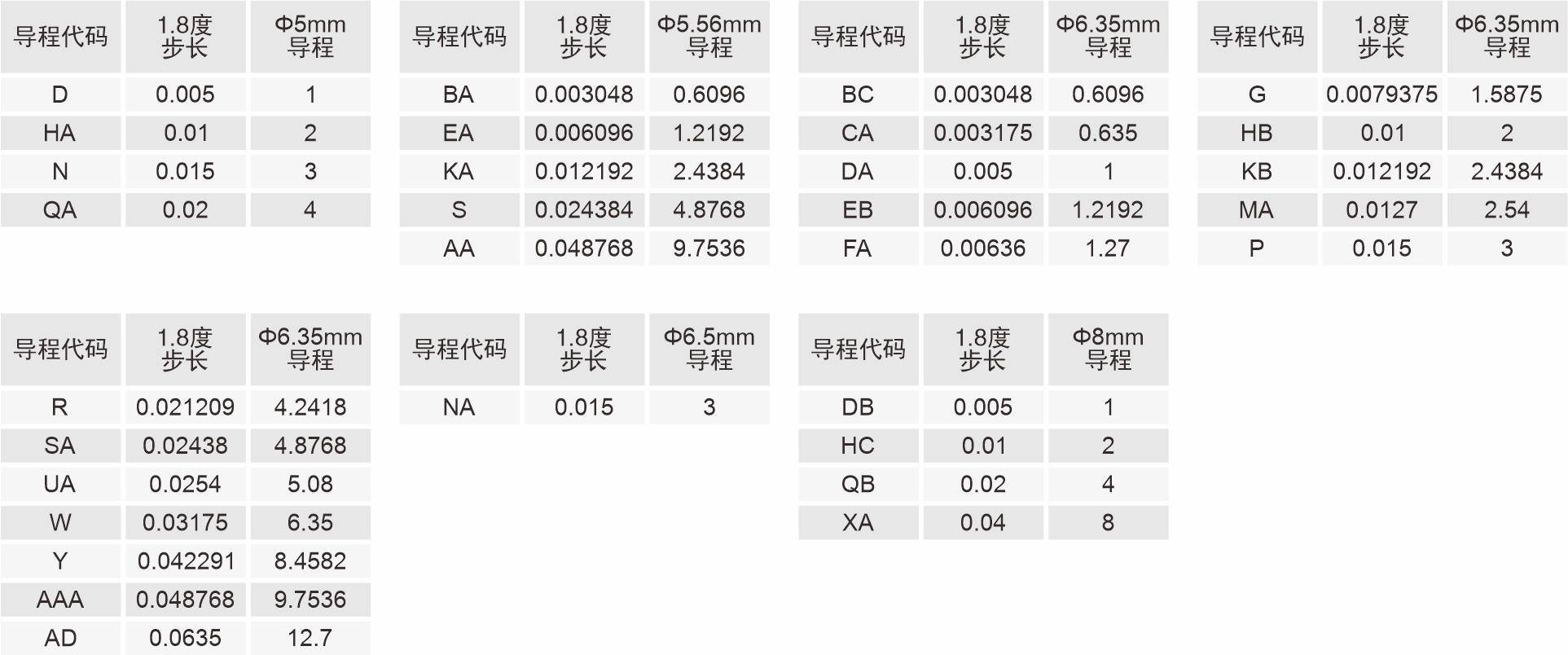Click the step length value 0.042291

186,561
